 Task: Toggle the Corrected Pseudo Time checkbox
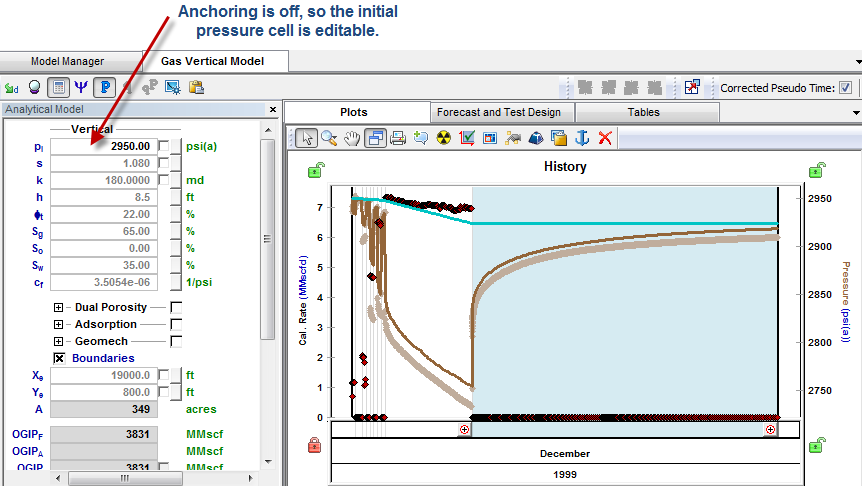point(846,88)
